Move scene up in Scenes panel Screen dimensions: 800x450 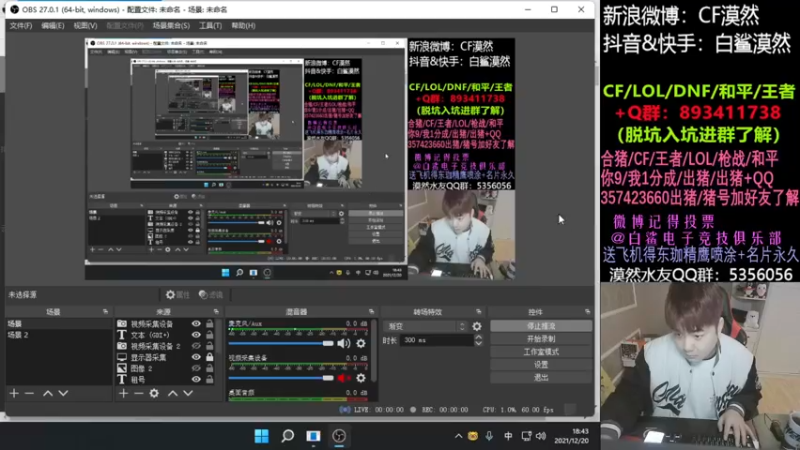47,393
